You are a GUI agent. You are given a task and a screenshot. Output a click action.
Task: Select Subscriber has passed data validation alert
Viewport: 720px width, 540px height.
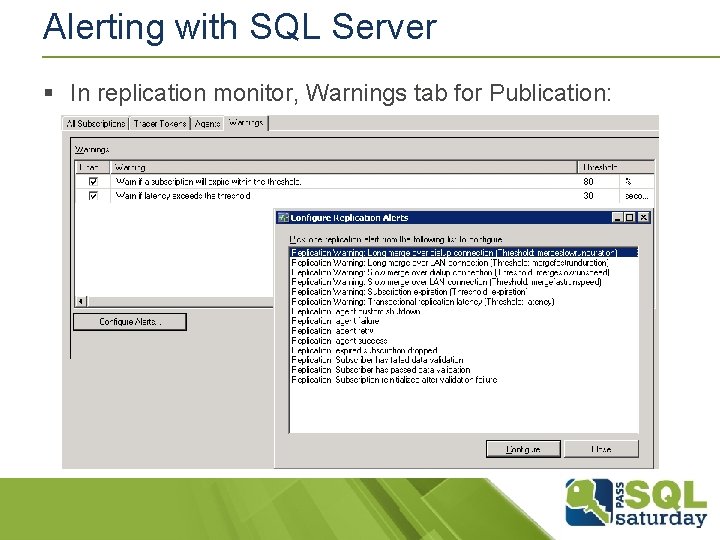(381, 370)
